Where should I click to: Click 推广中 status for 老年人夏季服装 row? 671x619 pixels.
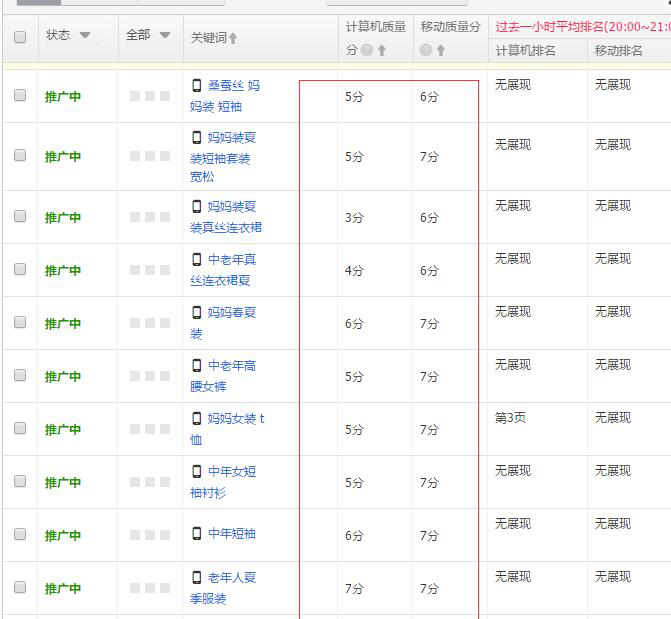(x=63, y=589)
